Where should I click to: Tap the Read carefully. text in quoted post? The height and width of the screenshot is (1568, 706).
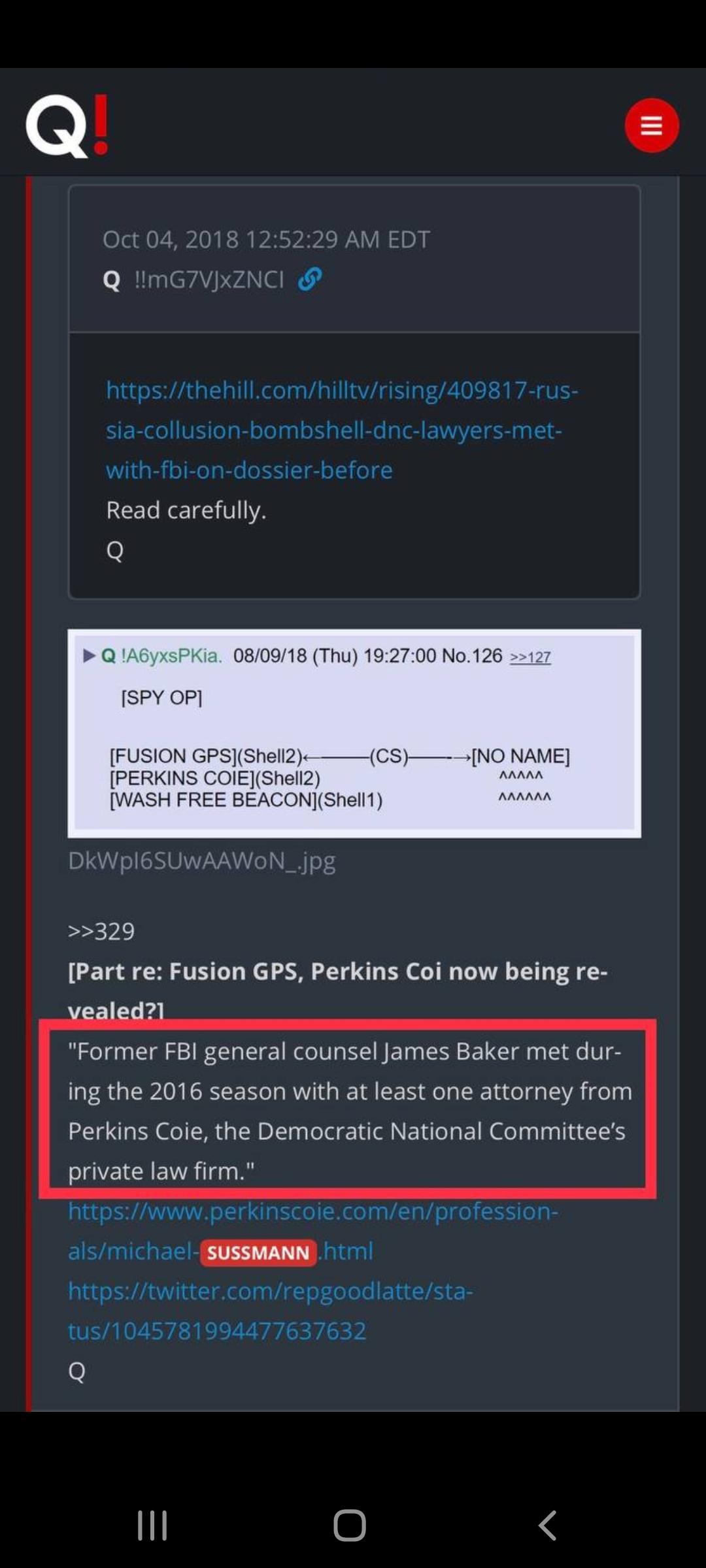pyautogui.click(x=186, y=510)
